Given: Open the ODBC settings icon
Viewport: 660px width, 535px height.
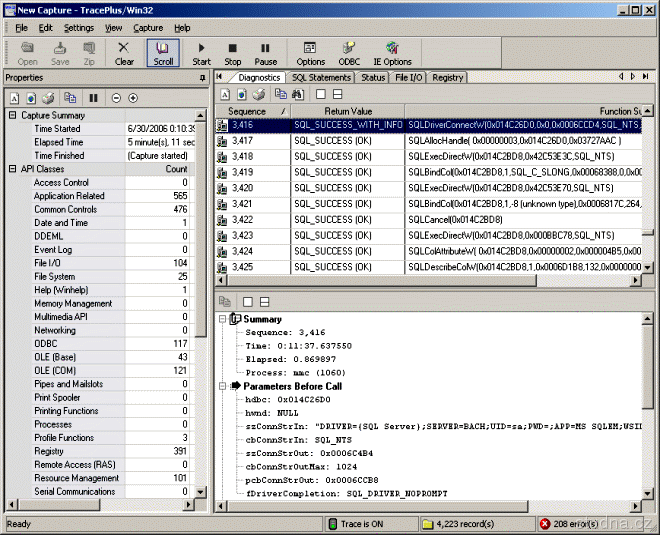Looking at the screenshot, I should [x=349, y=52].
